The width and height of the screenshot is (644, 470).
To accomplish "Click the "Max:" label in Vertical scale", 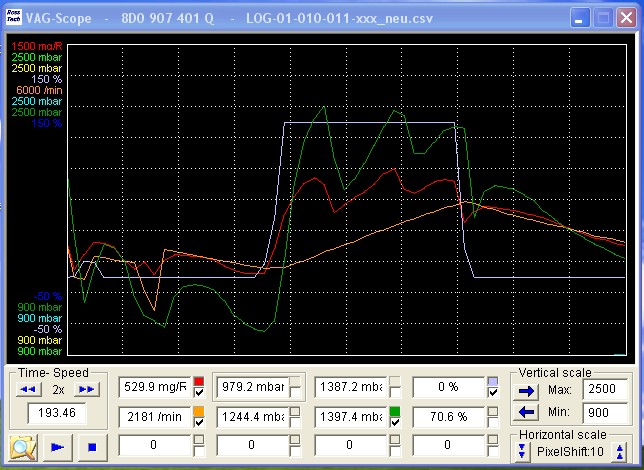I will [560, 389].
